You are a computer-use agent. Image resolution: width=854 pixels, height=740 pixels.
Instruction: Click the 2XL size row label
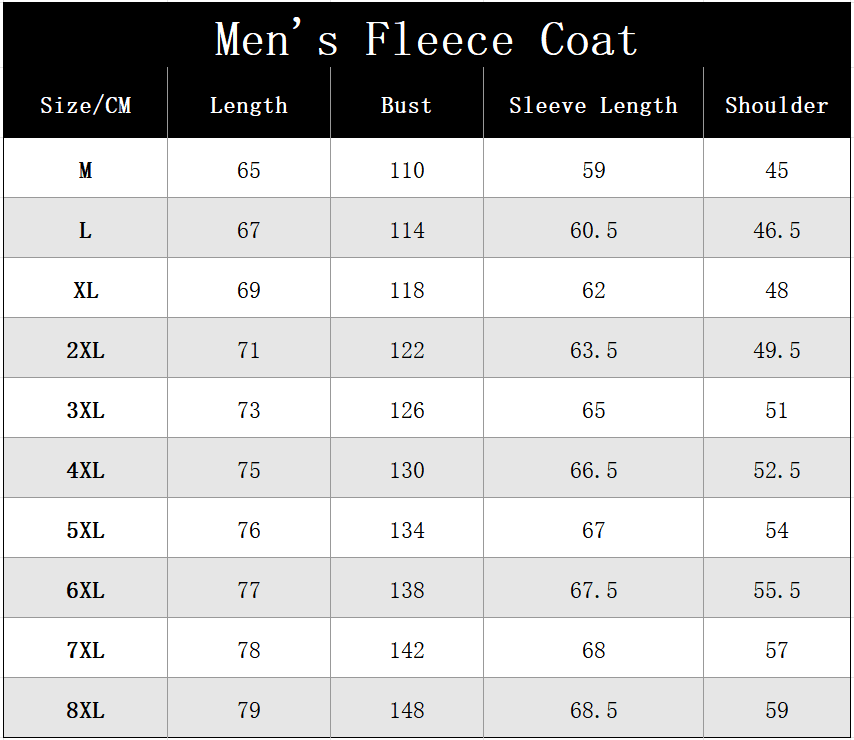pyautogui.click(x=85, y=351)
